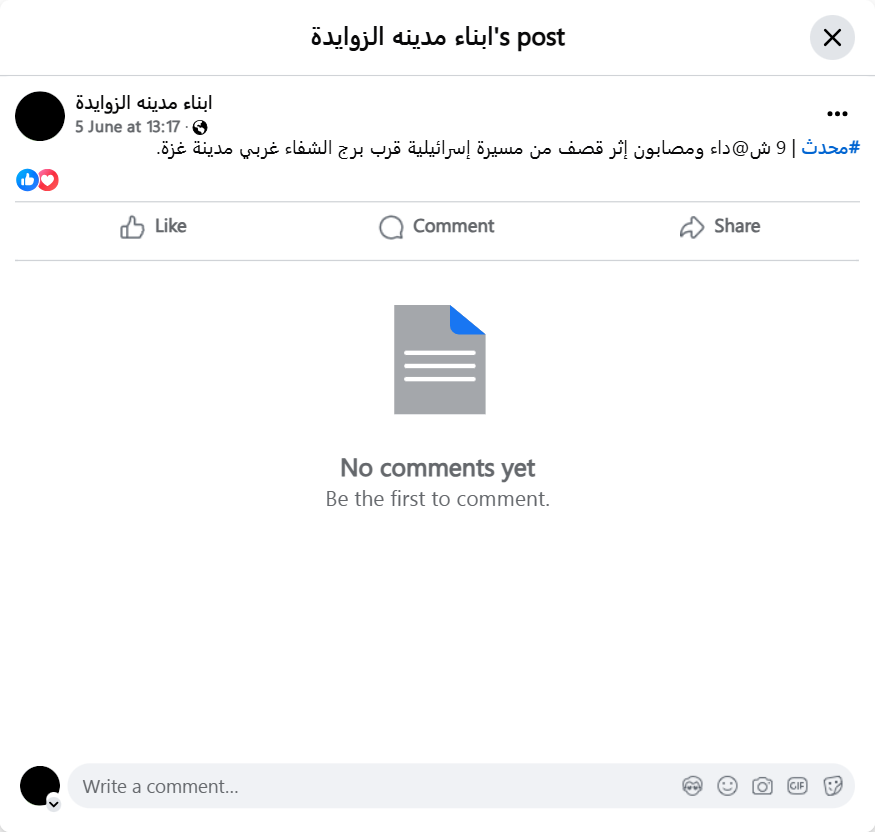The height and width of the screenshot is (832, 875).
Task: Click the 5 June at 13:17 timestamp
Action: point(128,127)
